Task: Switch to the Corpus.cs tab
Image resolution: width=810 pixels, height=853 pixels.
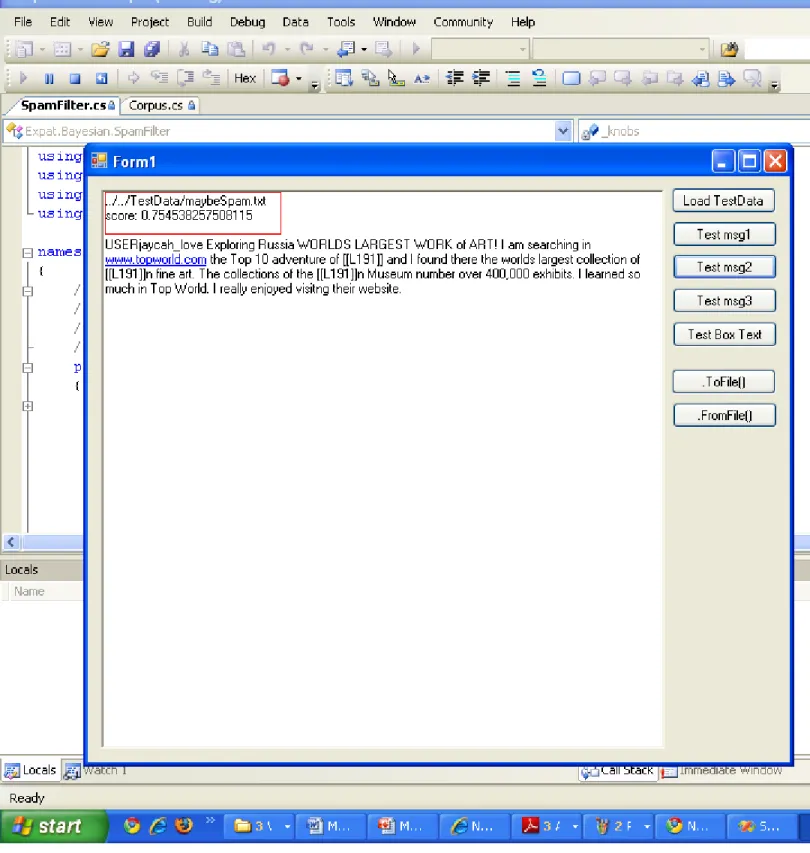Action: click(162, 105)
